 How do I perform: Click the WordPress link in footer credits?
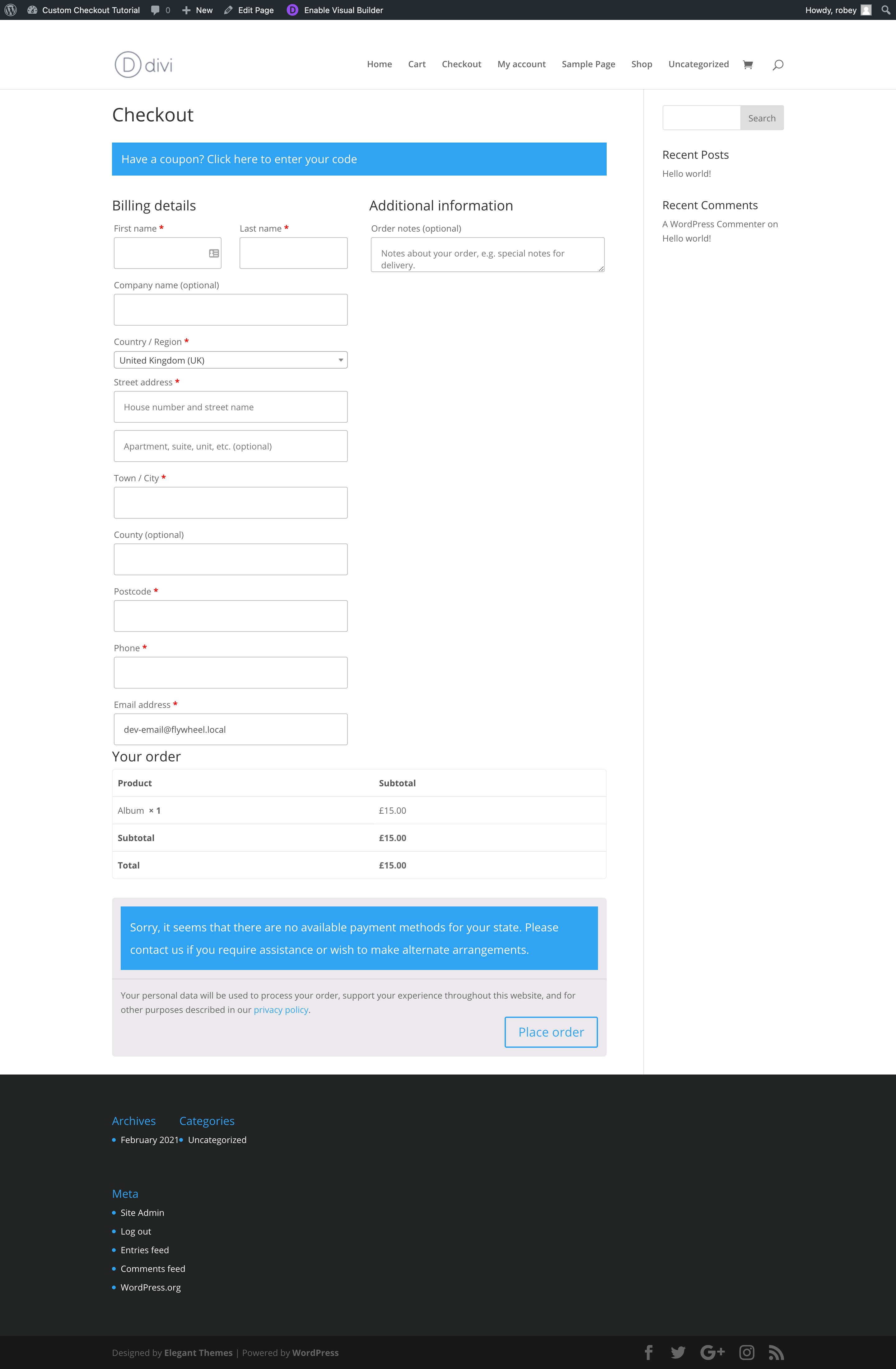click(x=315, y=1353)
